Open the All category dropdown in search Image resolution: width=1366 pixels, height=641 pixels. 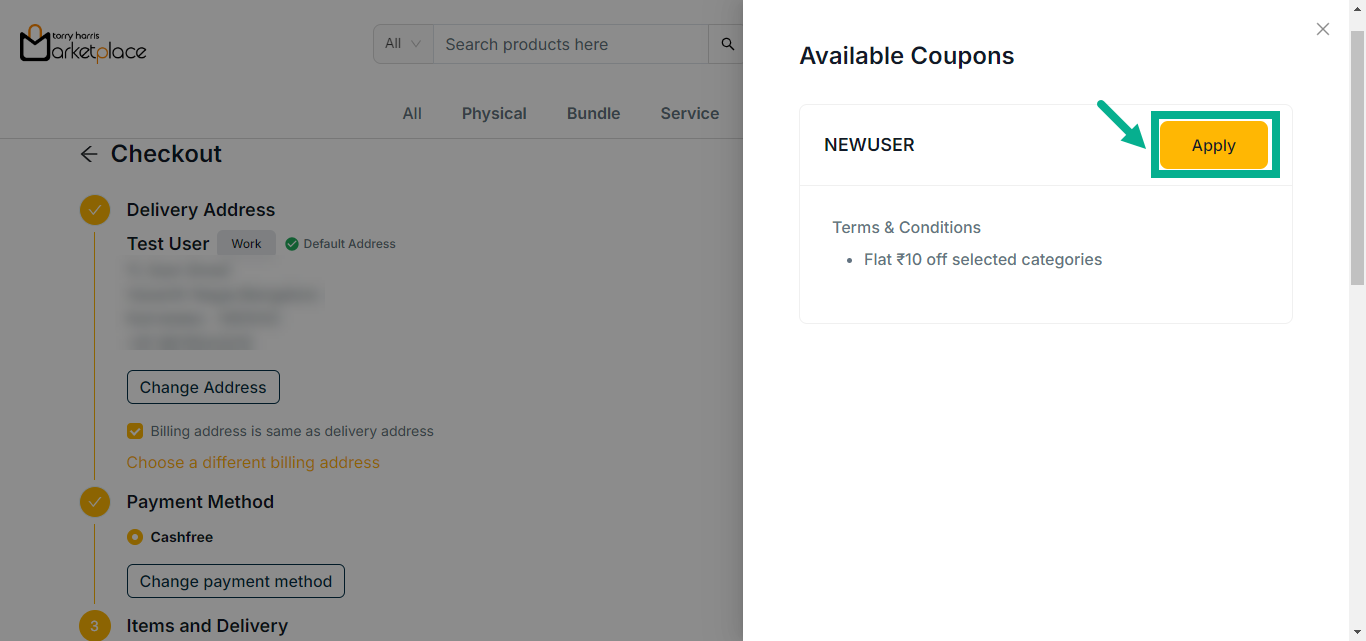(x=403, y=44)
